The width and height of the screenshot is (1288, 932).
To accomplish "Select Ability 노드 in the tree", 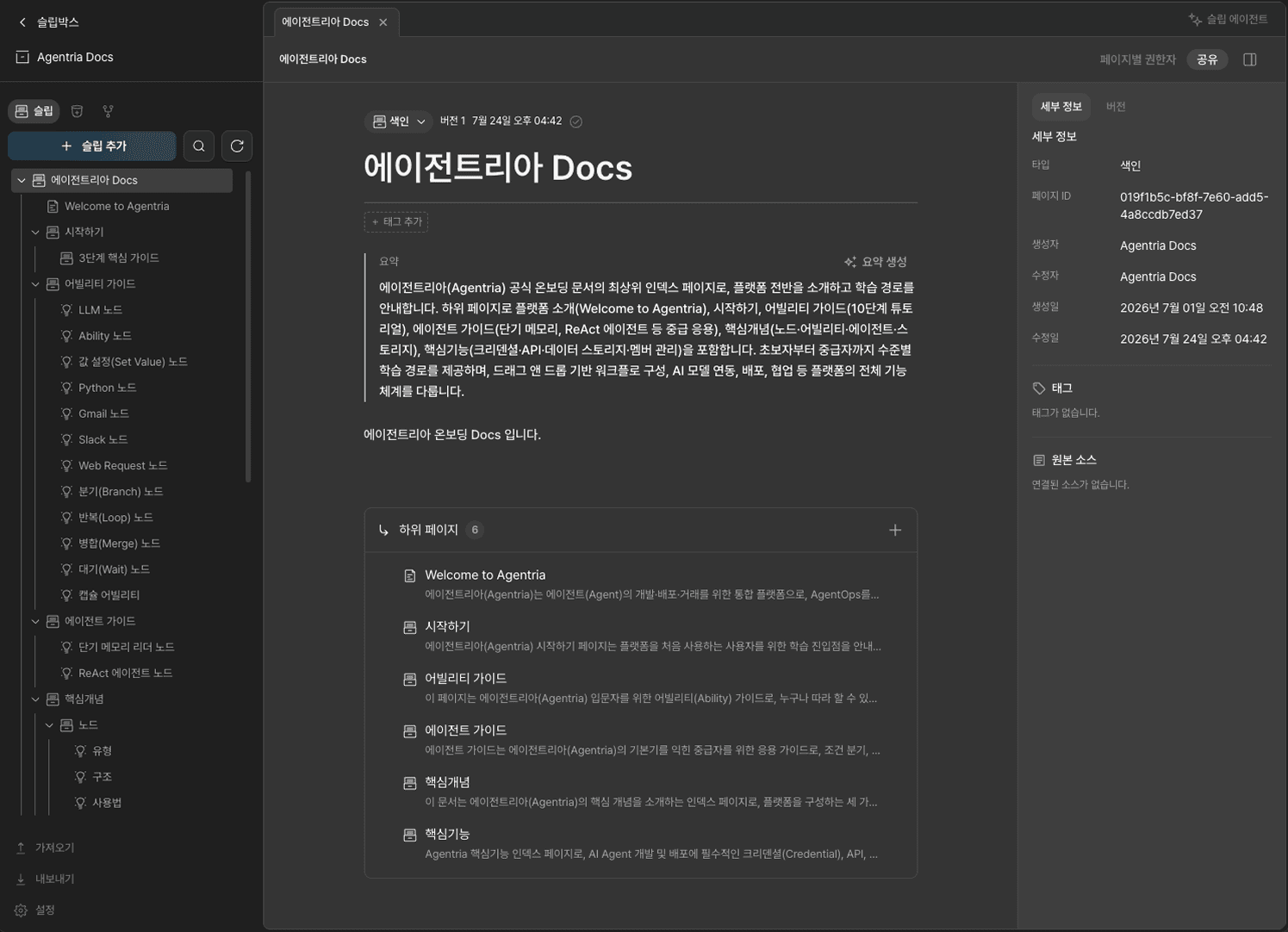I will 105,336.
